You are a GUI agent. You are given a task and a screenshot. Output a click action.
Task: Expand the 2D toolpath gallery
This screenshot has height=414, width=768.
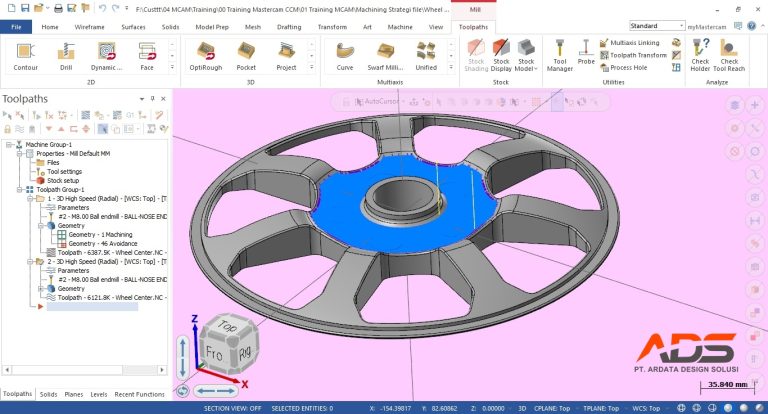pos(172,67)
